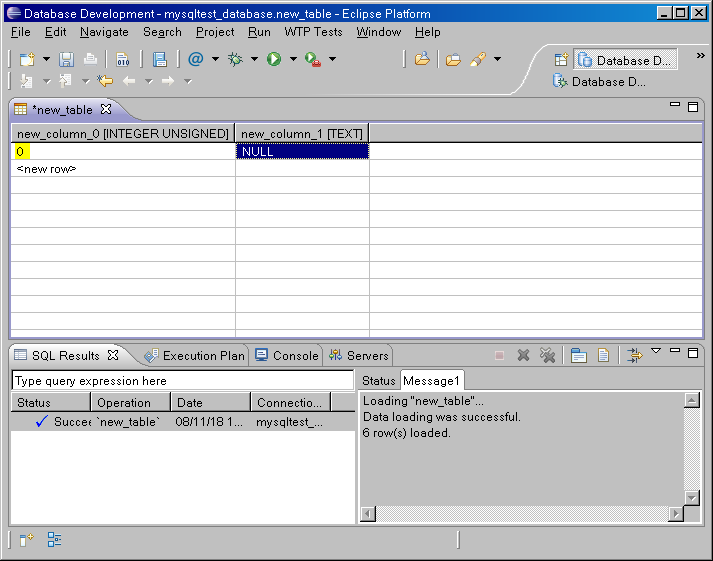Click the message pane horizontal scrollbar
Image resolution: width=713 pixels, height=561 pixels.
click(x=521, y=513)
